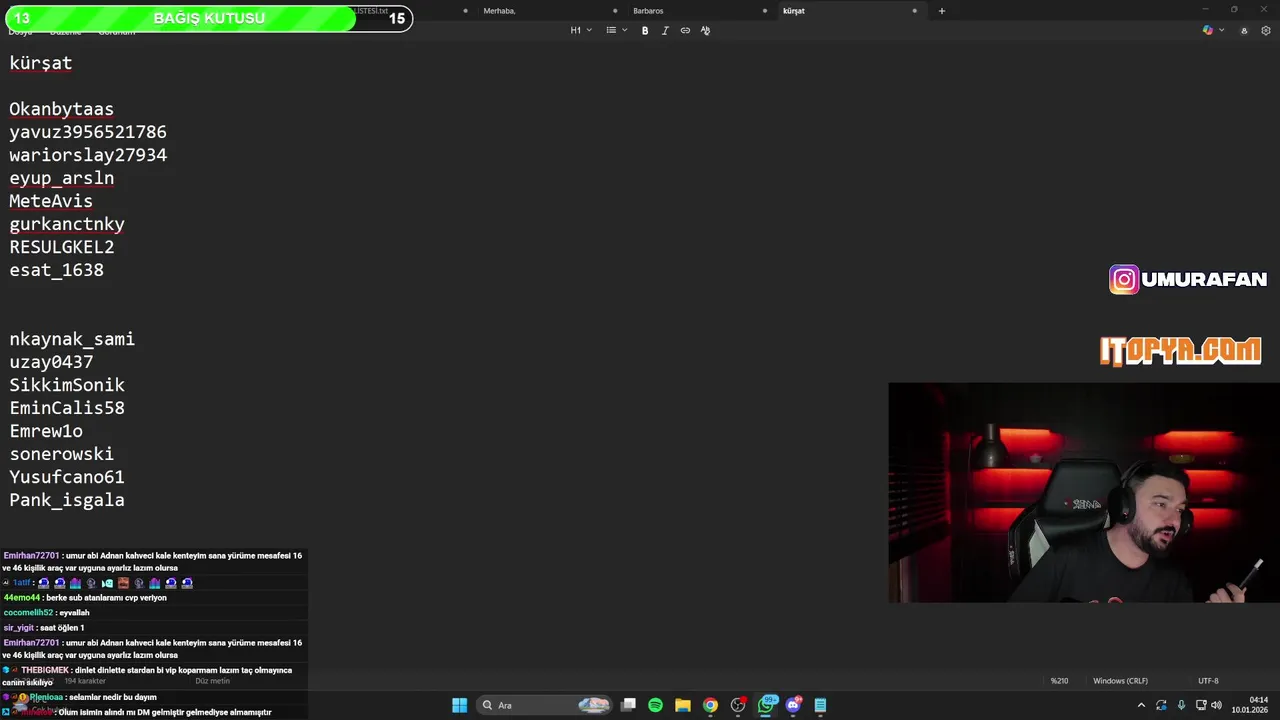Switch to the Barbaros tab
The height and width of the screenshot is (720, 1280).
coord(648,11)
